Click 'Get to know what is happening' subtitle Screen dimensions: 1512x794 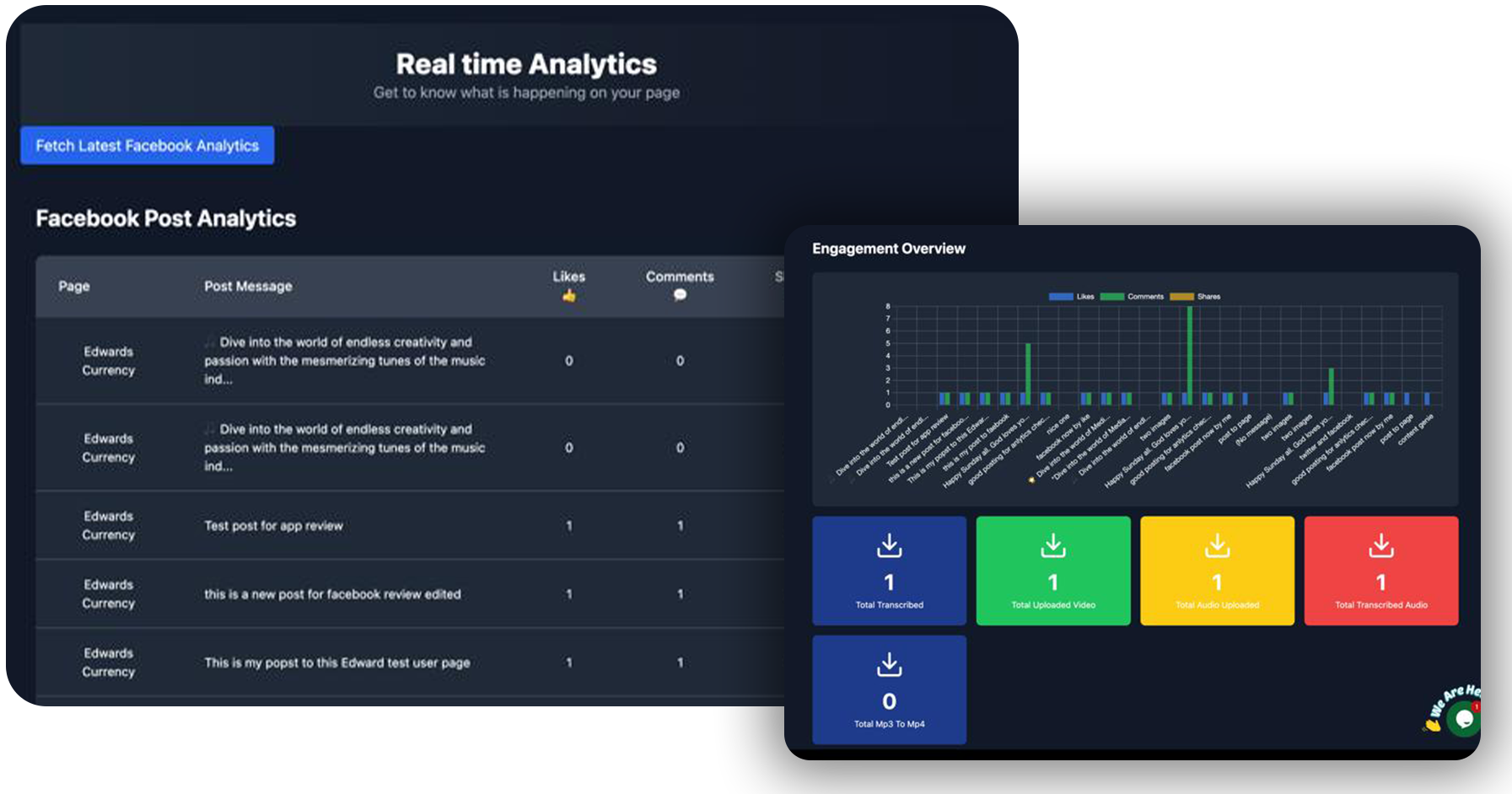click(526, 93)
